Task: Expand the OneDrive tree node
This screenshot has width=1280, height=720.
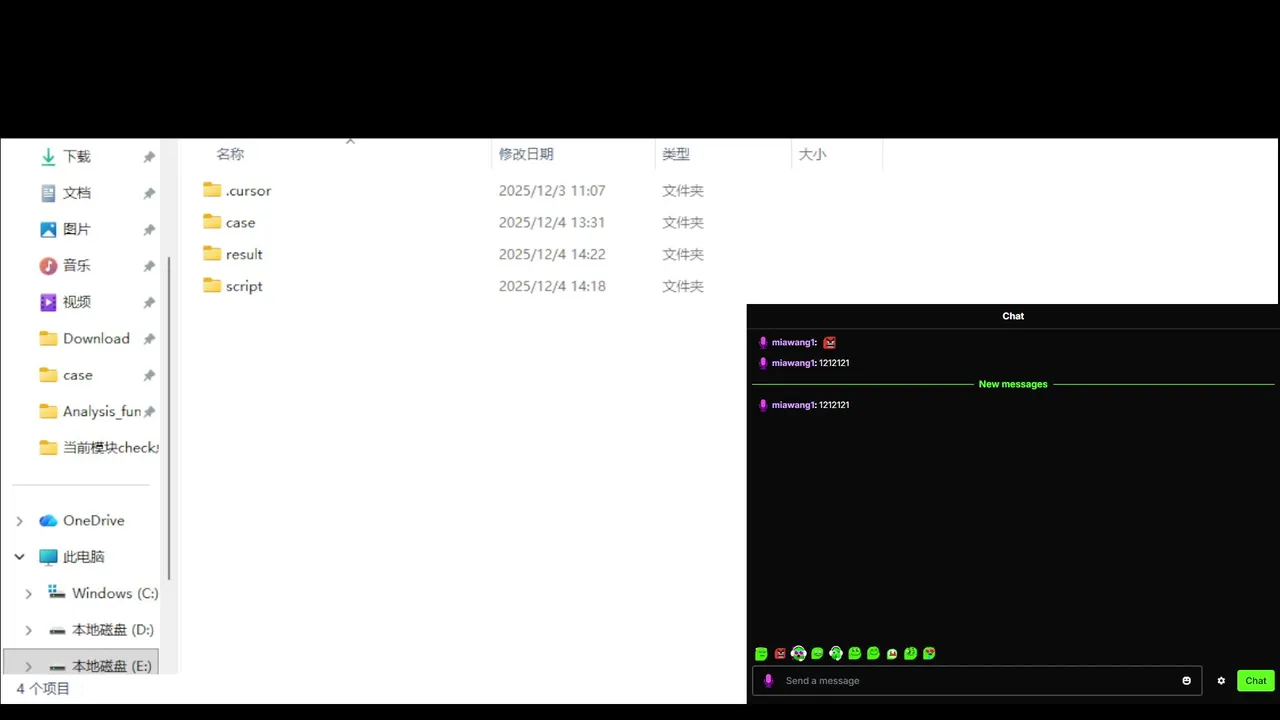Action: (19, 521)
